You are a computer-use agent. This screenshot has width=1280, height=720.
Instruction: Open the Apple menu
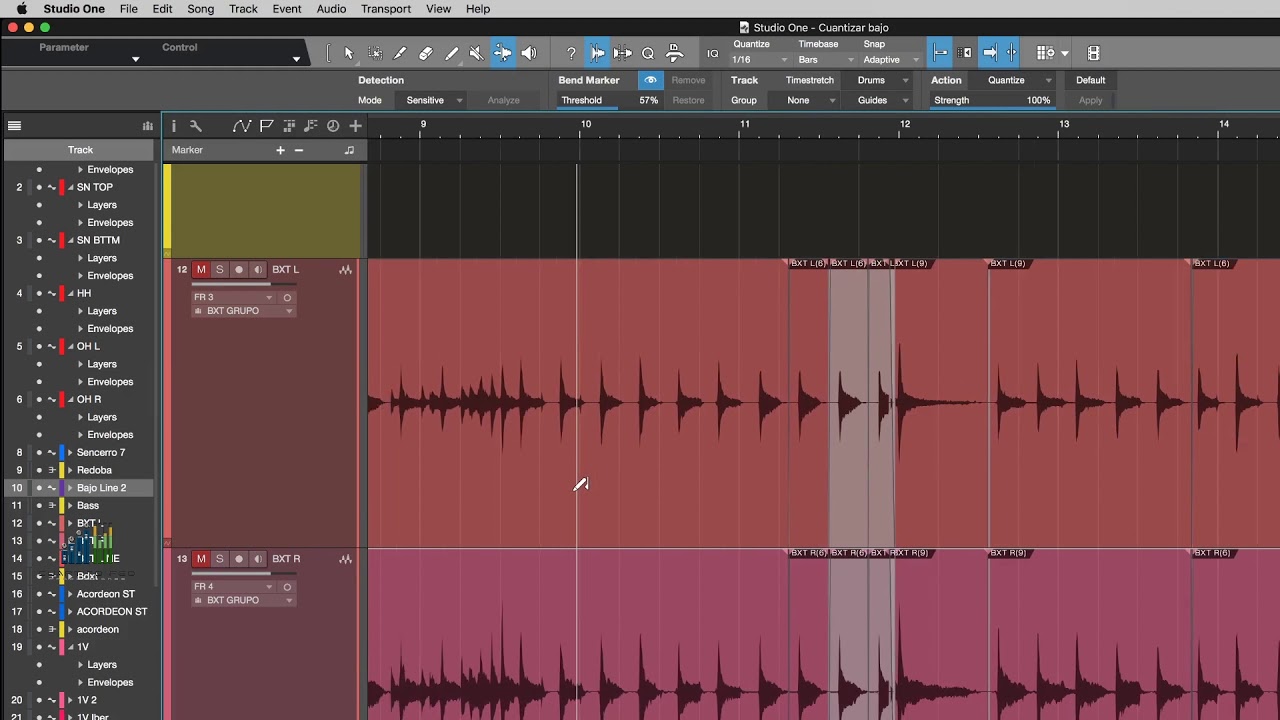(21, 9)
